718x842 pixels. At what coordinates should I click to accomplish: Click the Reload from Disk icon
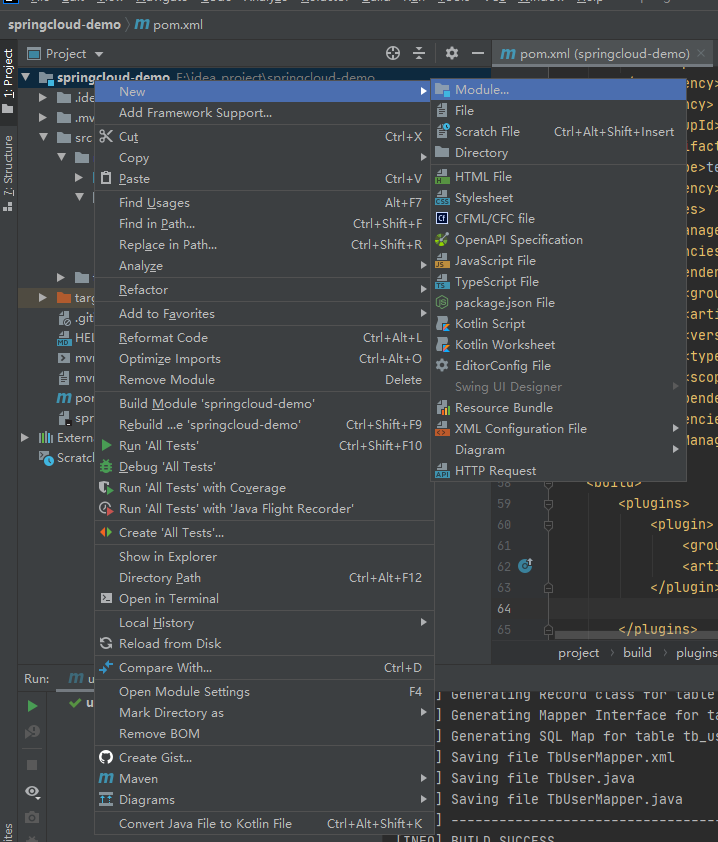click(106, 643)
